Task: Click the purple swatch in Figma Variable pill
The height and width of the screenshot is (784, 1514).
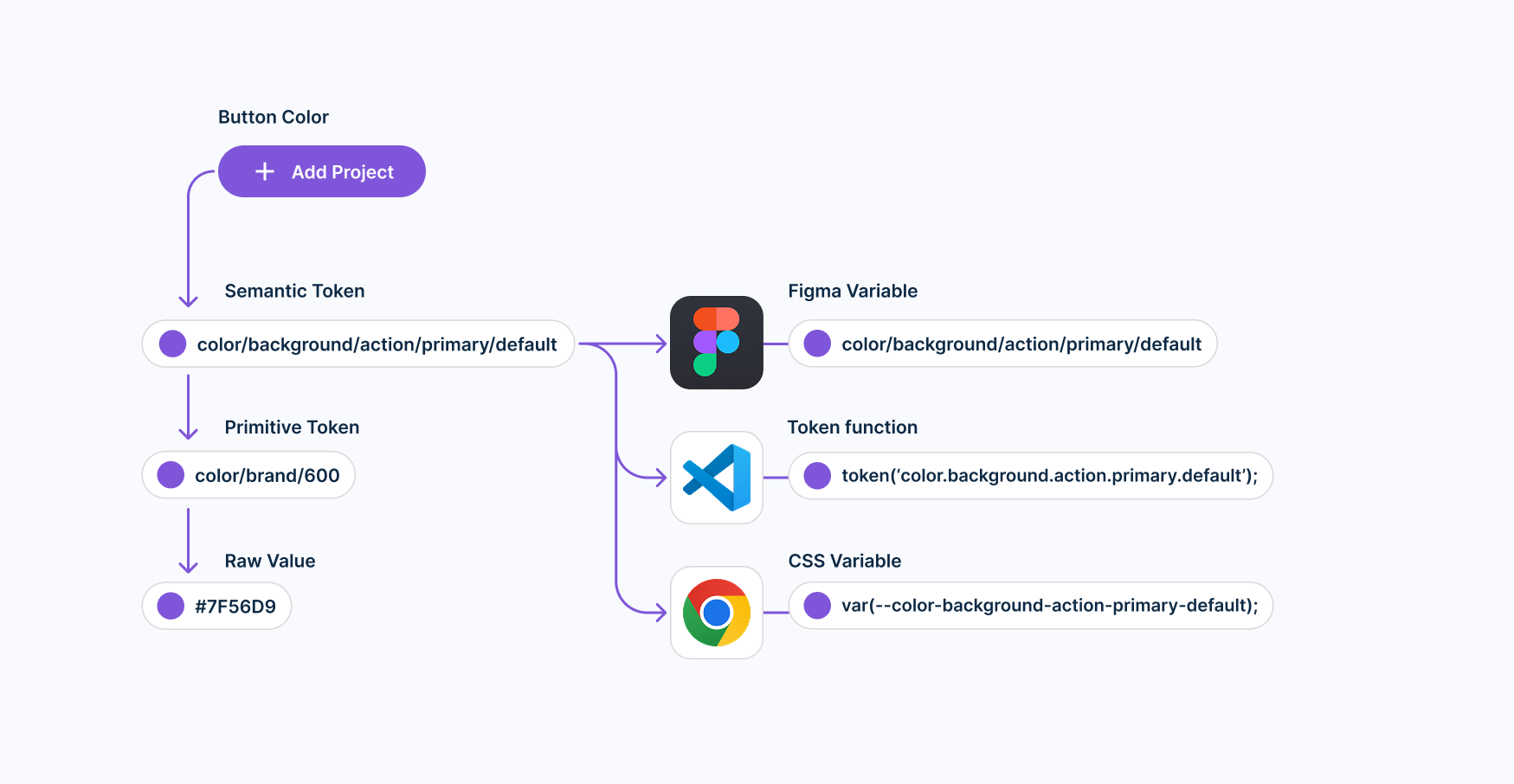Action: [x=817, y=344]
